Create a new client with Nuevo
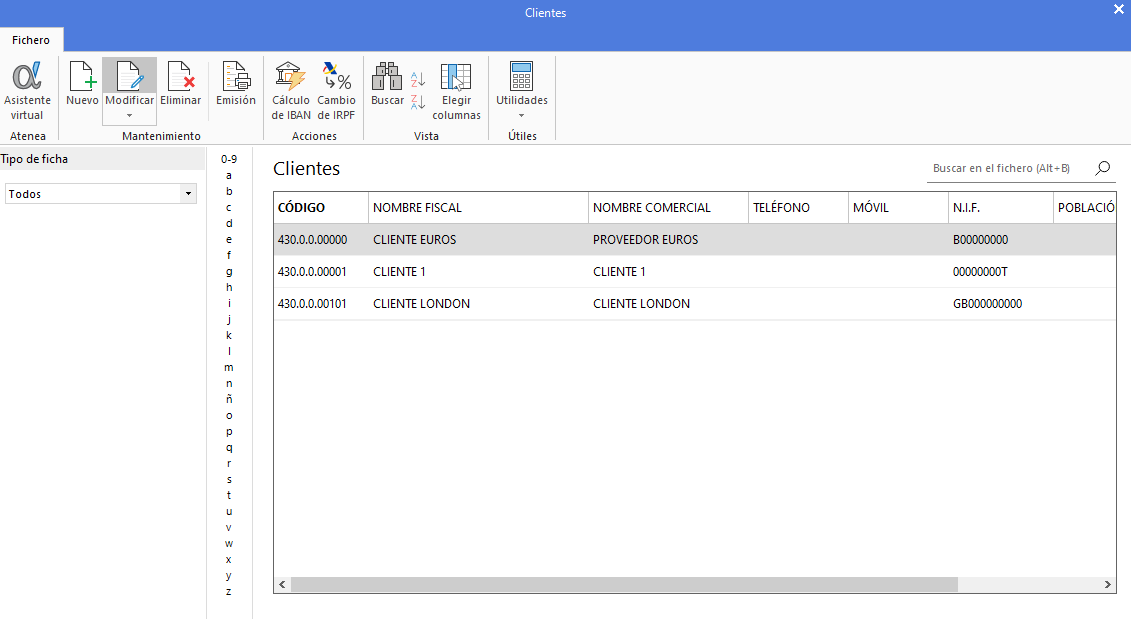The width and height of the screenshot is (1131, 619). coord(82,84)
